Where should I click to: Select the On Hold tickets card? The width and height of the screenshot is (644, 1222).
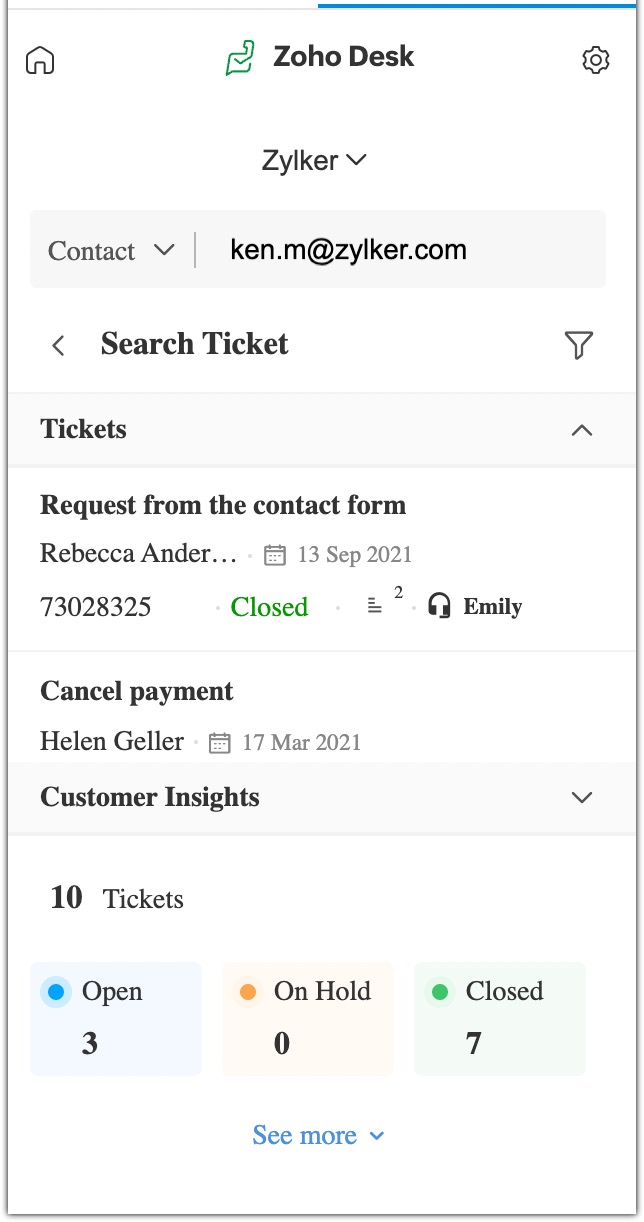click(x=308, y=1018)
